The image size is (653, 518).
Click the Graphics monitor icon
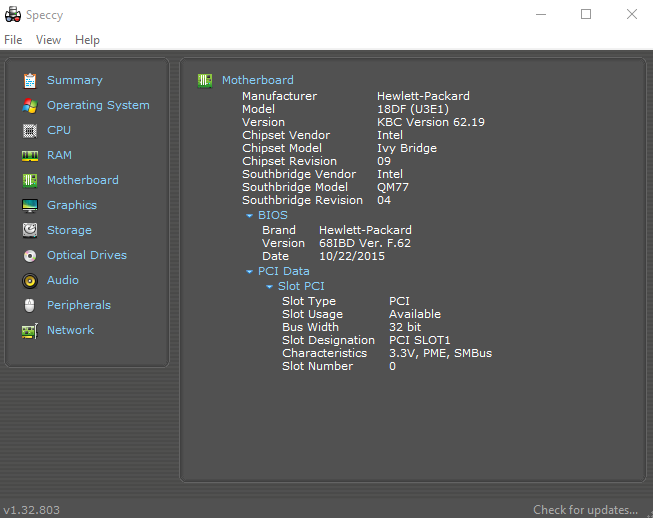29,205
